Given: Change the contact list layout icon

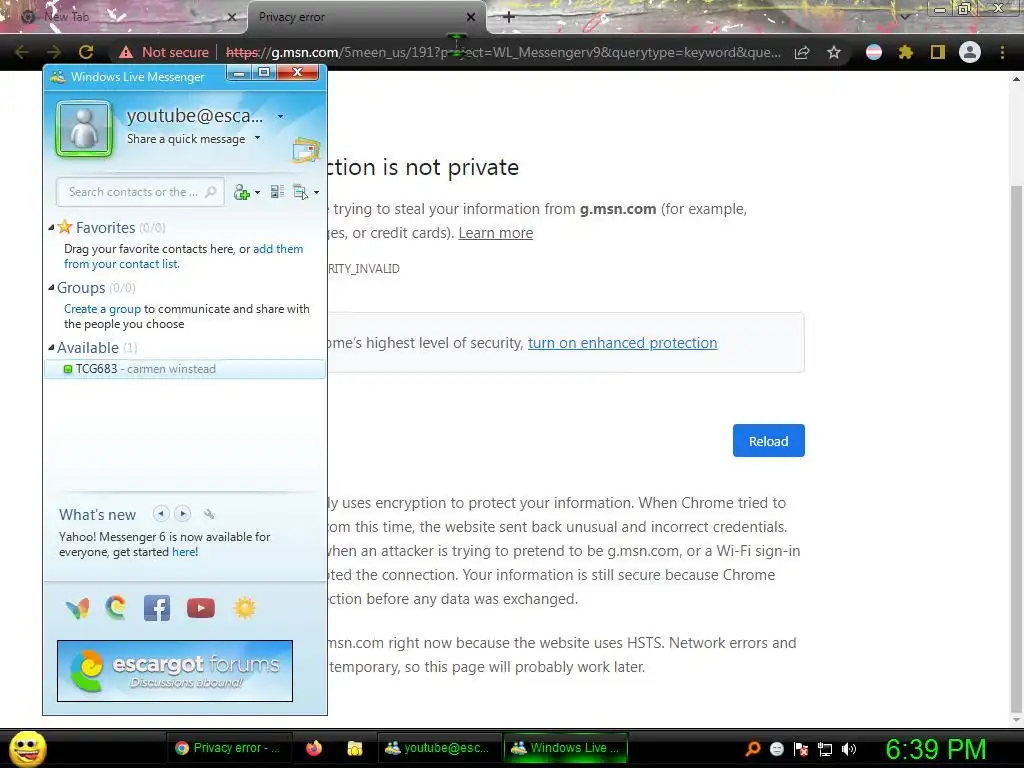Looking at the screenshot, I should 277,192.
